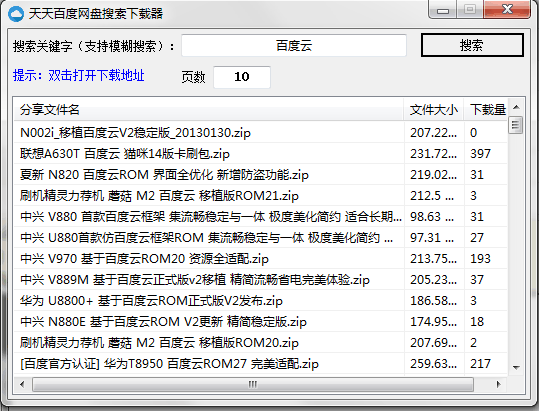This screenshot has height=411, width=539.
Task: Select row 刷机精灵力荐机 蘑菇 M2 移植版ROM20.zip
Action: pyautogui.click(x=261, y=342)
